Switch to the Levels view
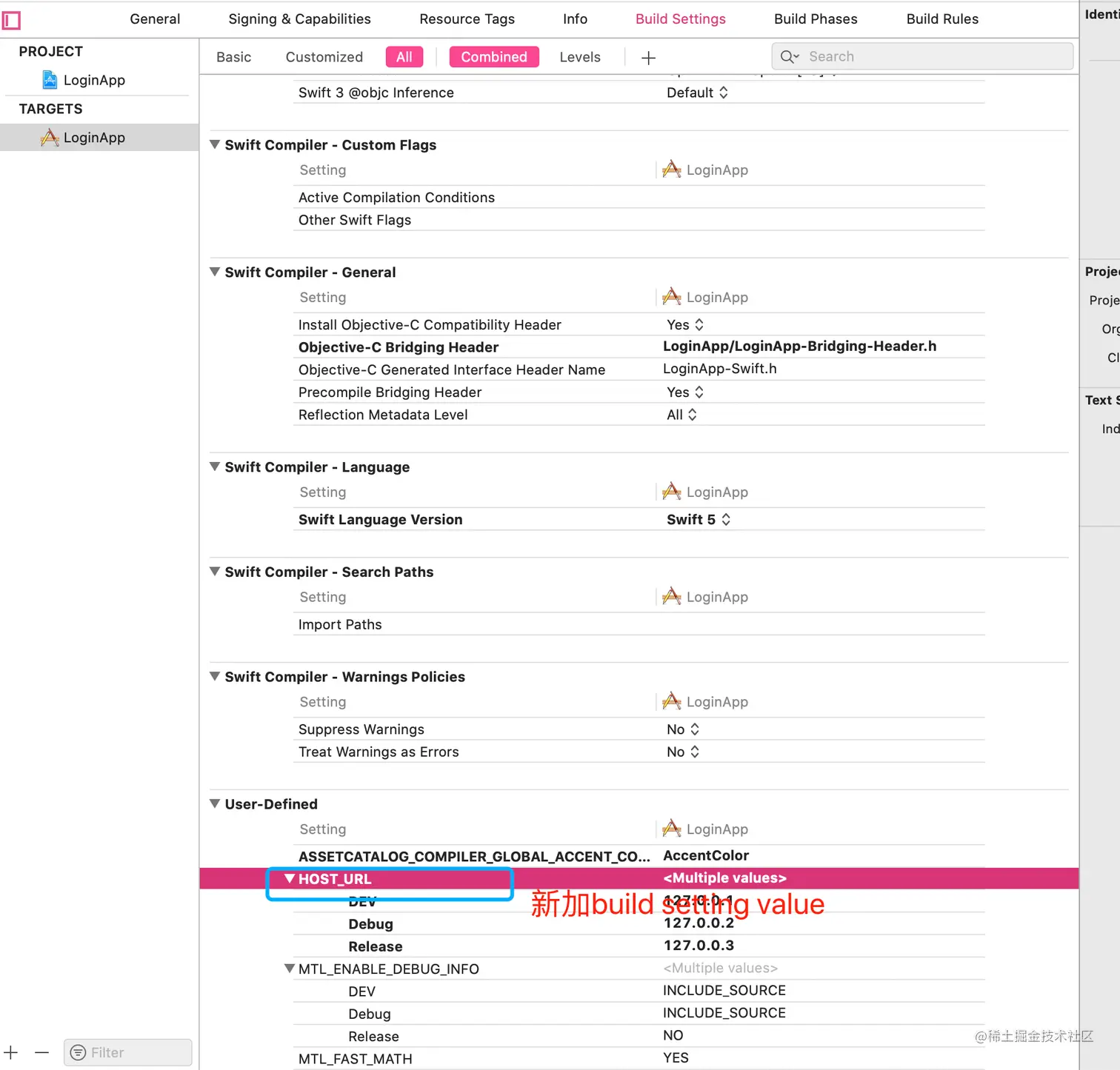Viewport: 1120px width, 1070px height. [x=580, y=57]
